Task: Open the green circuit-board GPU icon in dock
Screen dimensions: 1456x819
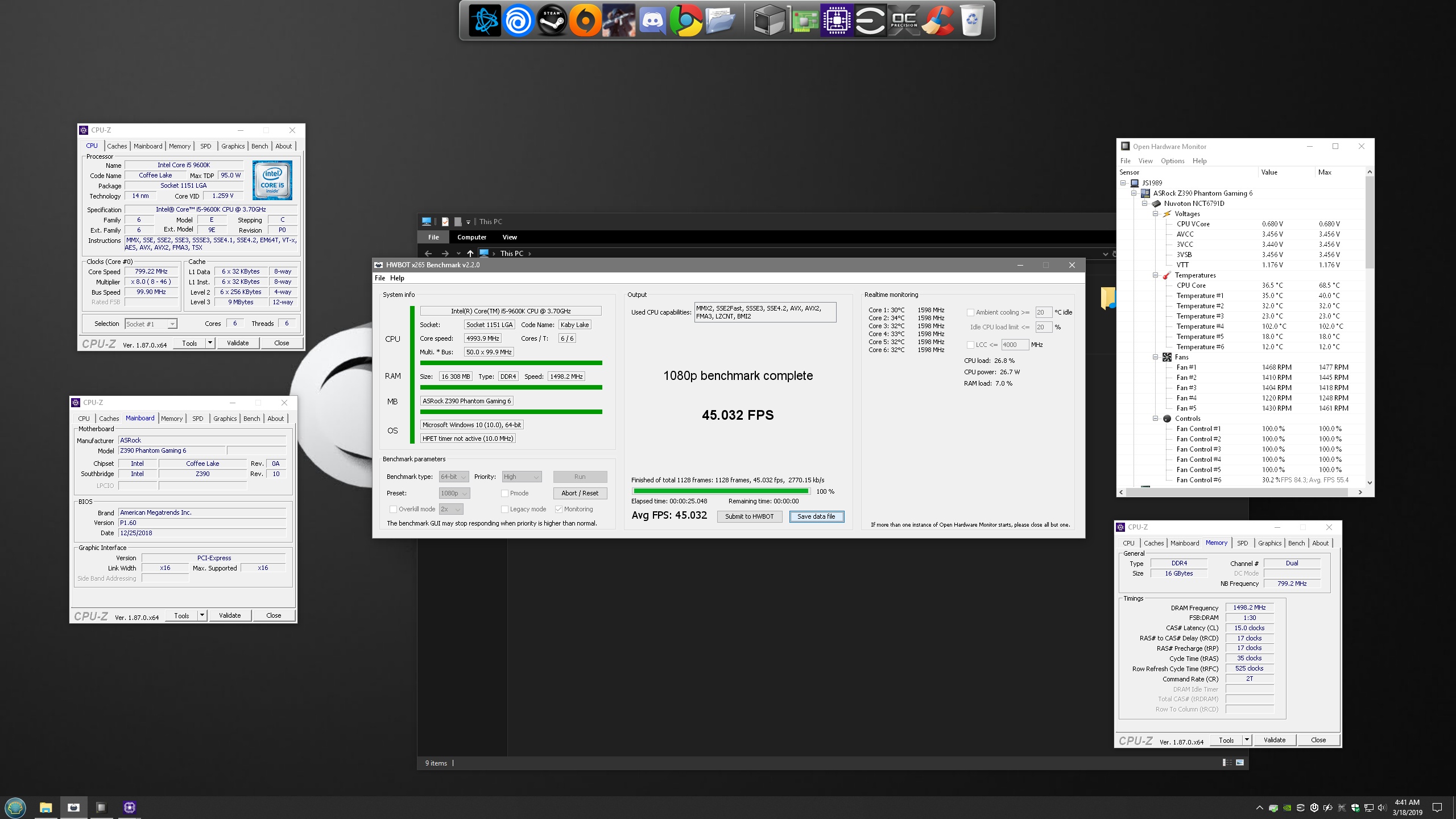Action: [803, 20]
